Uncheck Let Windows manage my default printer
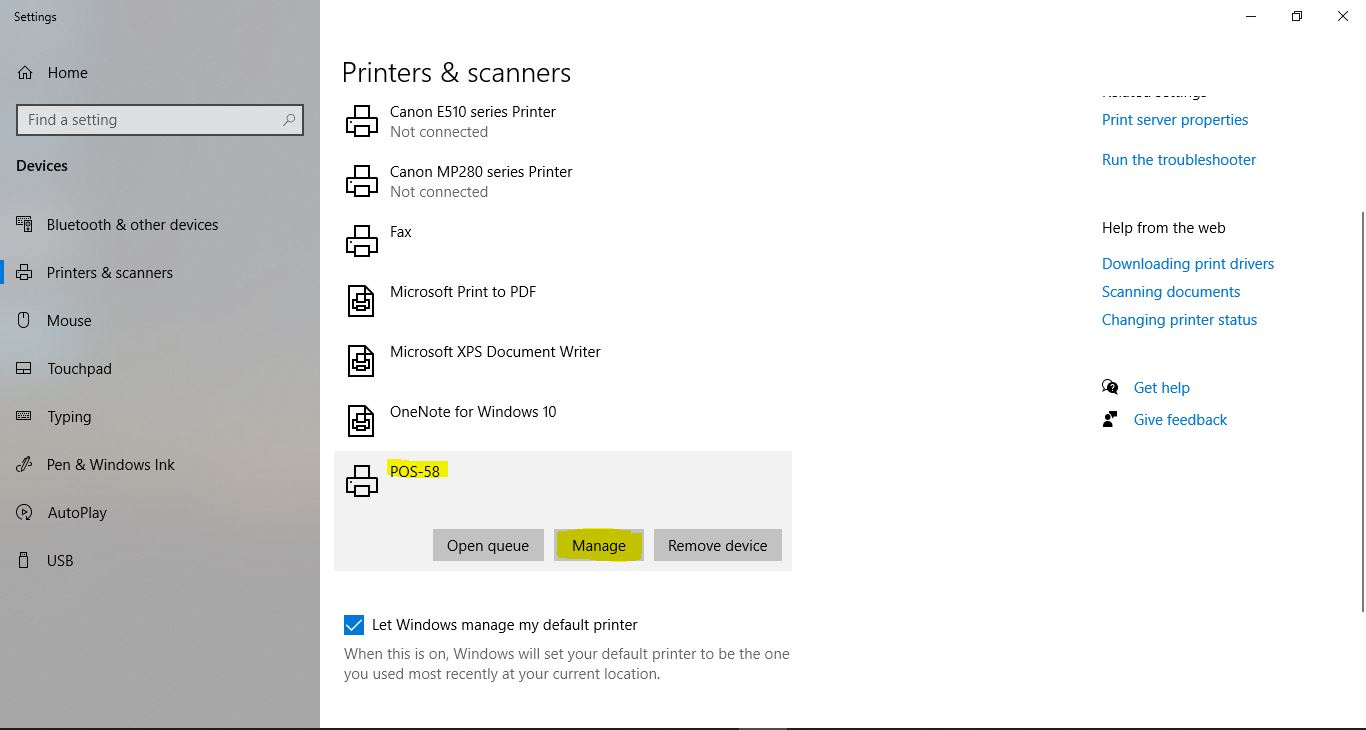This screenshot has width=1366, height=730. [x=354, y=625]
